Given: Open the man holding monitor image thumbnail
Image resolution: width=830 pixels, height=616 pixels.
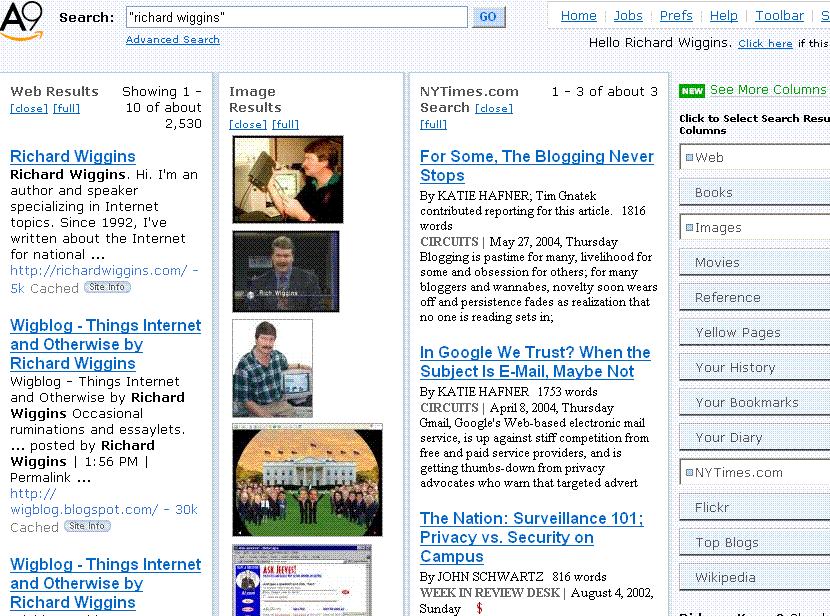Looking at the screenshot, I should 287,179.
